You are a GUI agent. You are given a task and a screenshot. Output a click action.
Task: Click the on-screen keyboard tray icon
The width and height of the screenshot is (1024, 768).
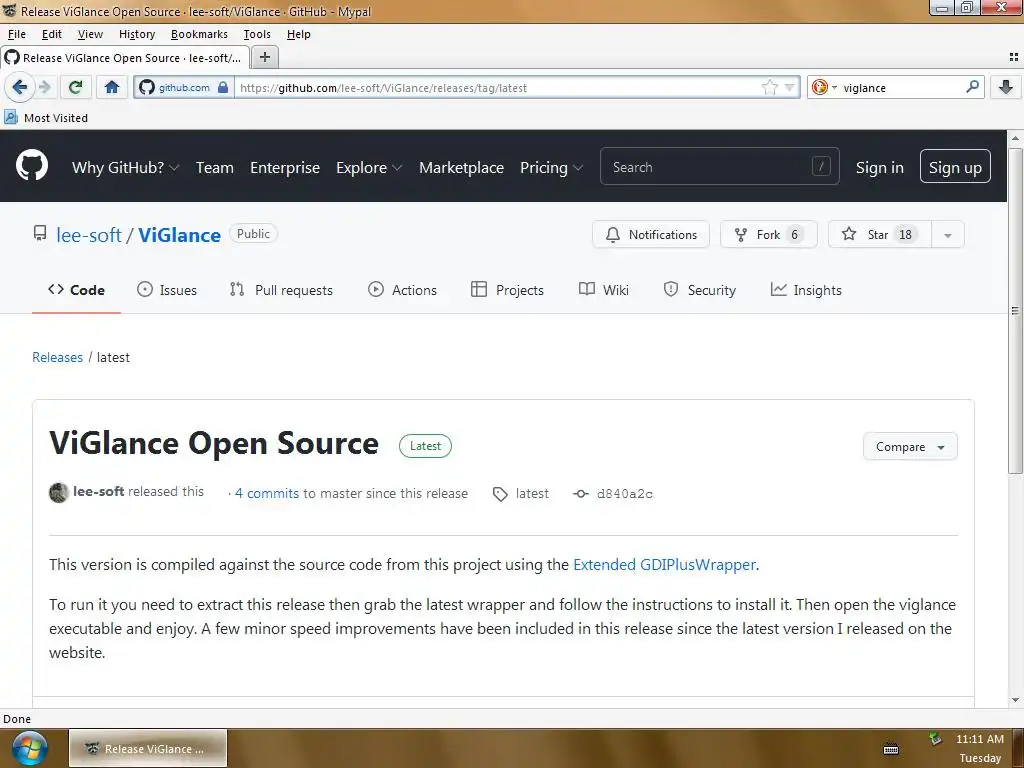(x=891, y=749)
